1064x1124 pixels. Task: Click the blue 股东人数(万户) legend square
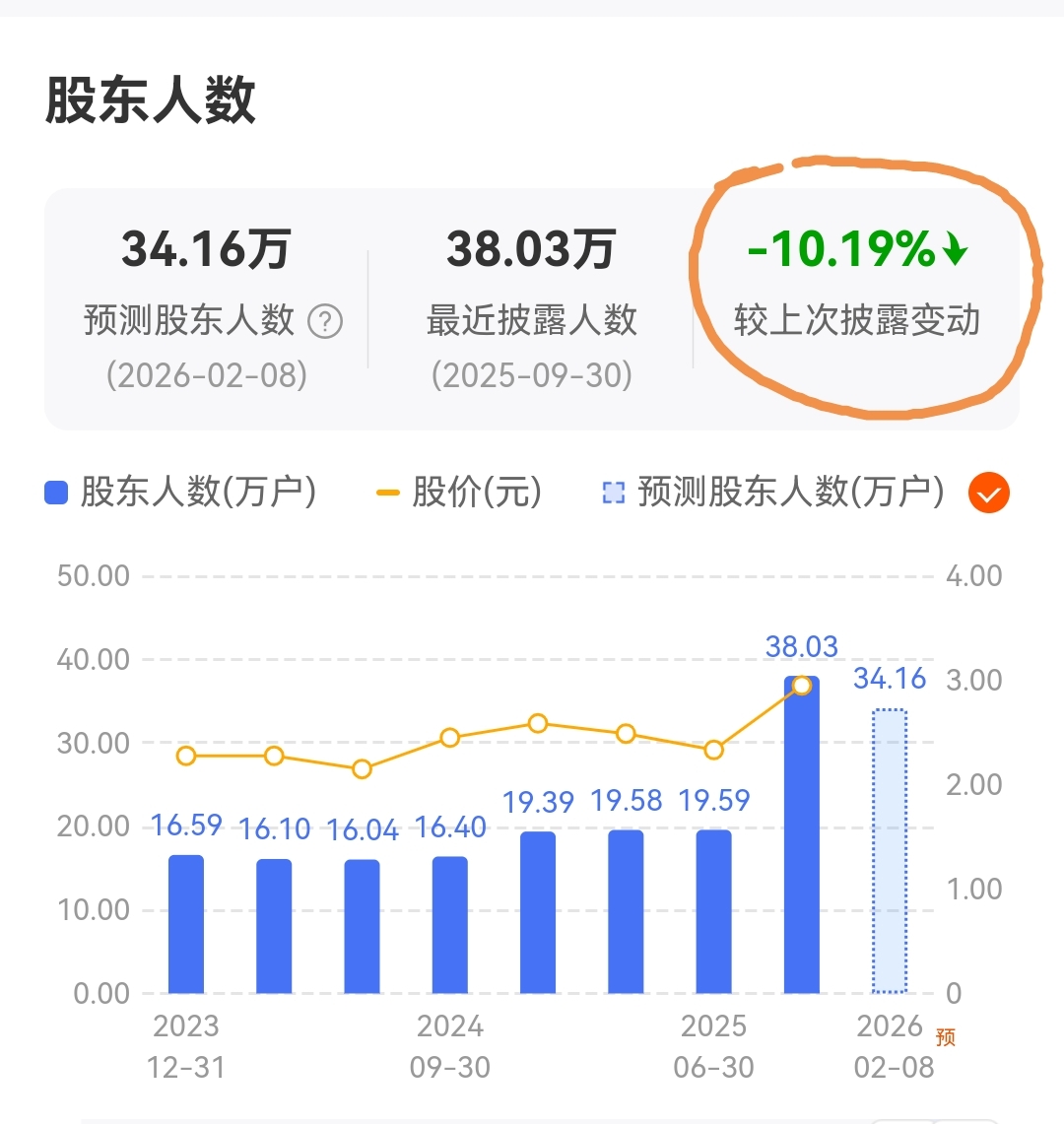[x=56, y=494]
